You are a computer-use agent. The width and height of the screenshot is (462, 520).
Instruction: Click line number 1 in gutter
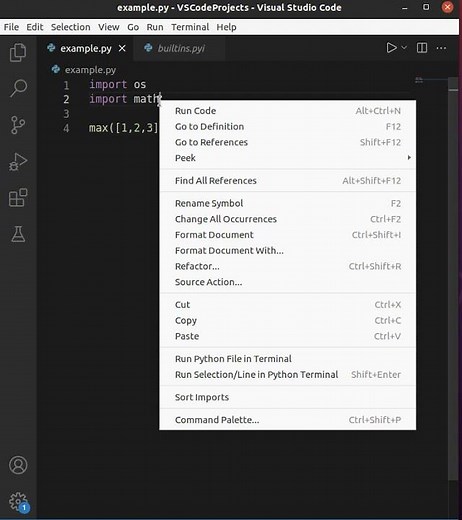[x=66, y=85]
